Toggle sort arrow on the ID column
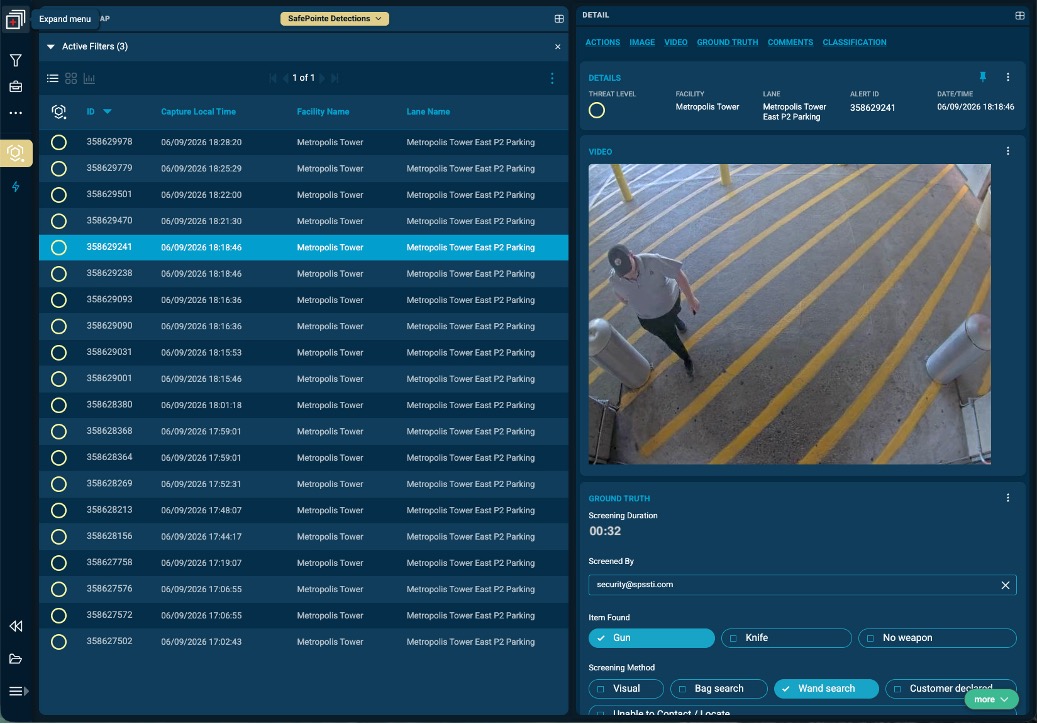1038x724 pixels. pos(107,112)
